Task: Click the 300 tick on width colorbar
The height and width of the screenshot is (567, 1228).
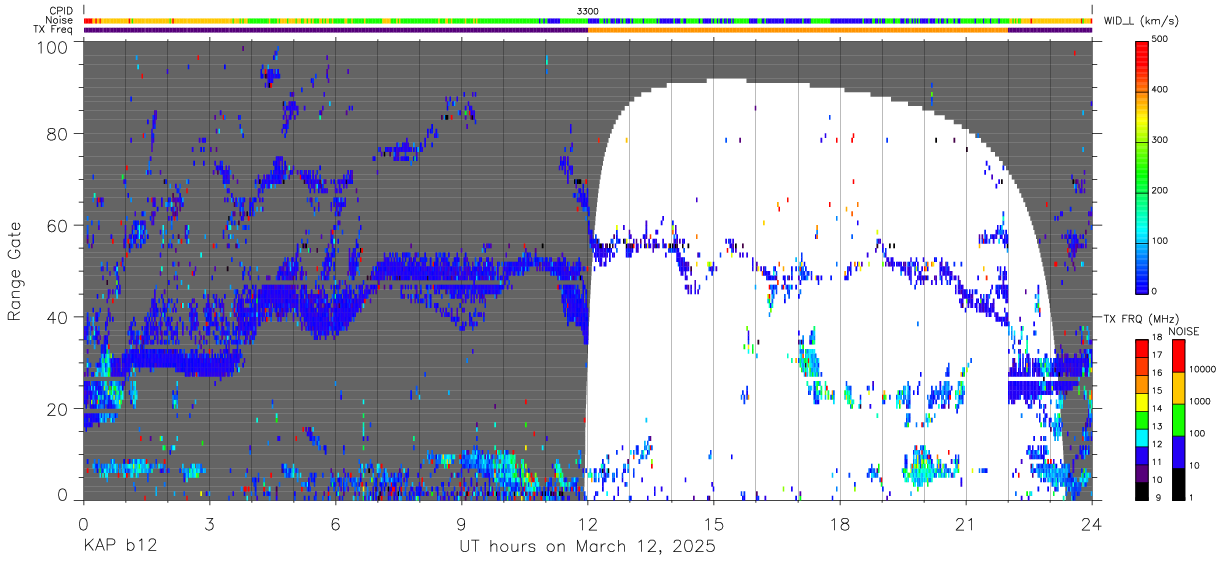Action: coord(1162,140)
